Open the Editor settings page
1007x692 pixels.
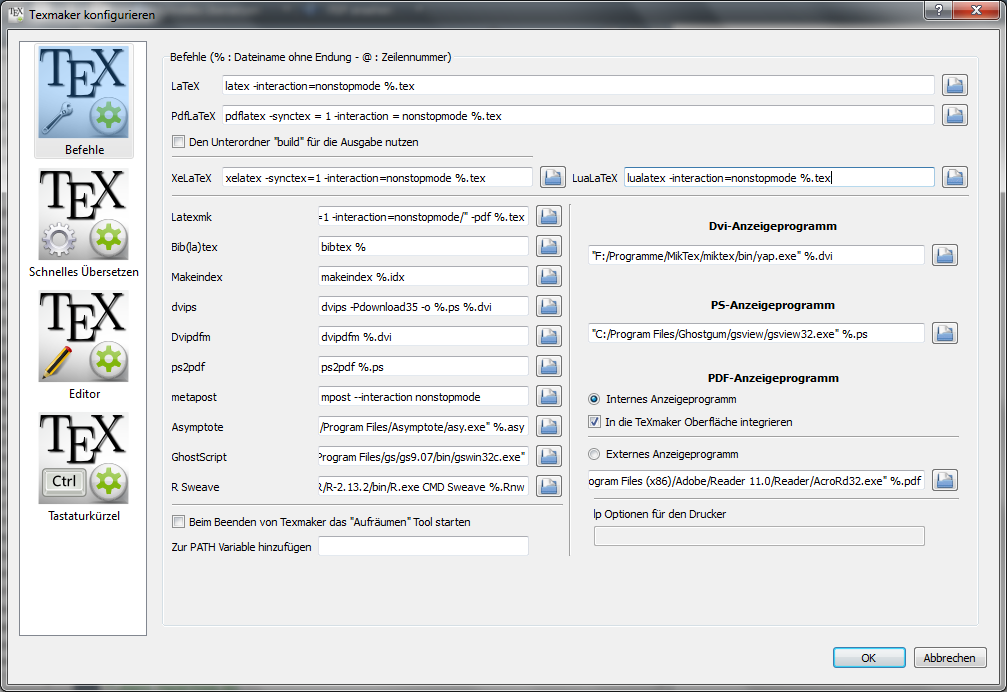(84, 345)
